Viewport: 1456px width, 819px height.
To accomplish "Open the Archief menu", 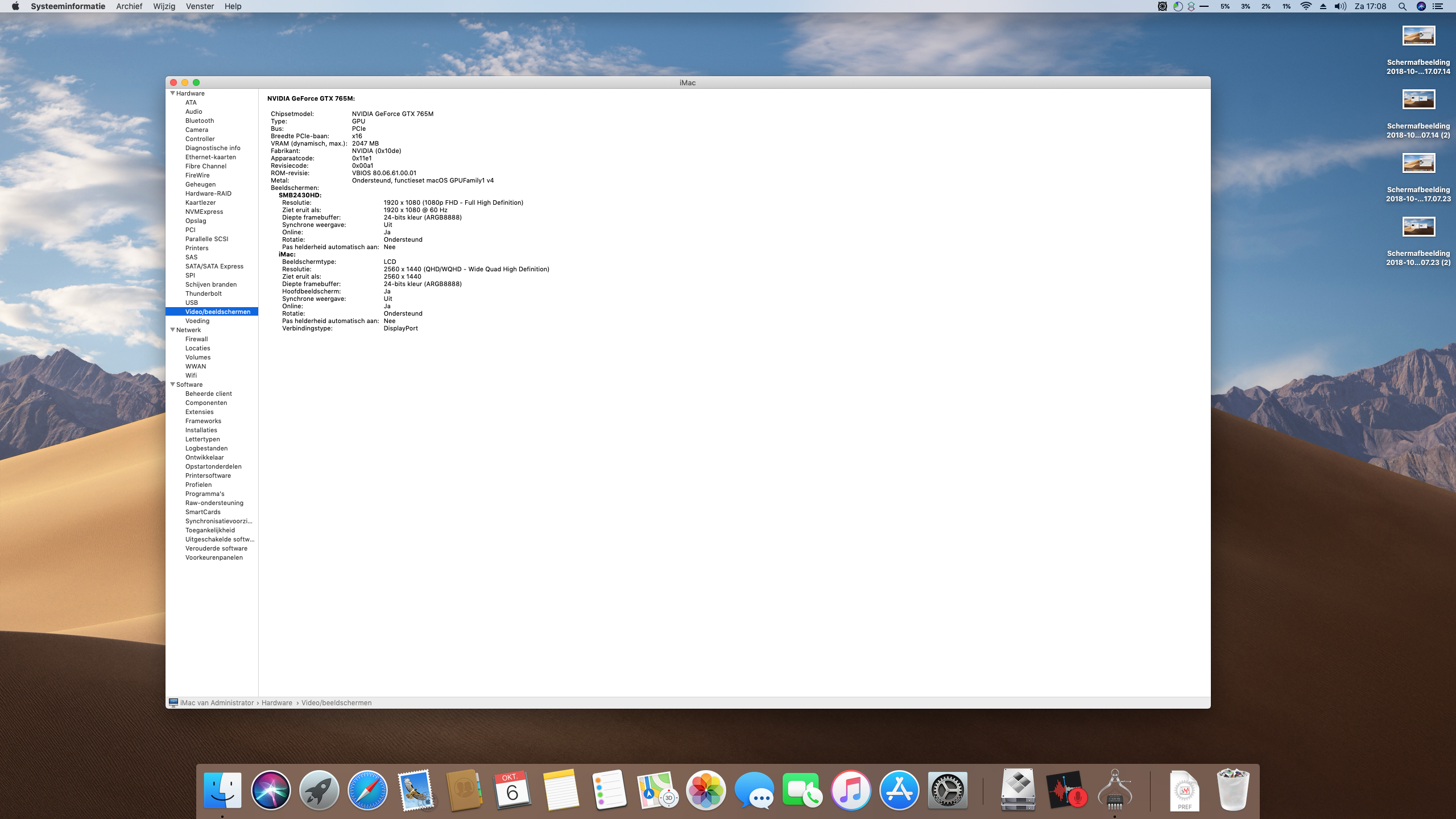I will pos(129,6).
